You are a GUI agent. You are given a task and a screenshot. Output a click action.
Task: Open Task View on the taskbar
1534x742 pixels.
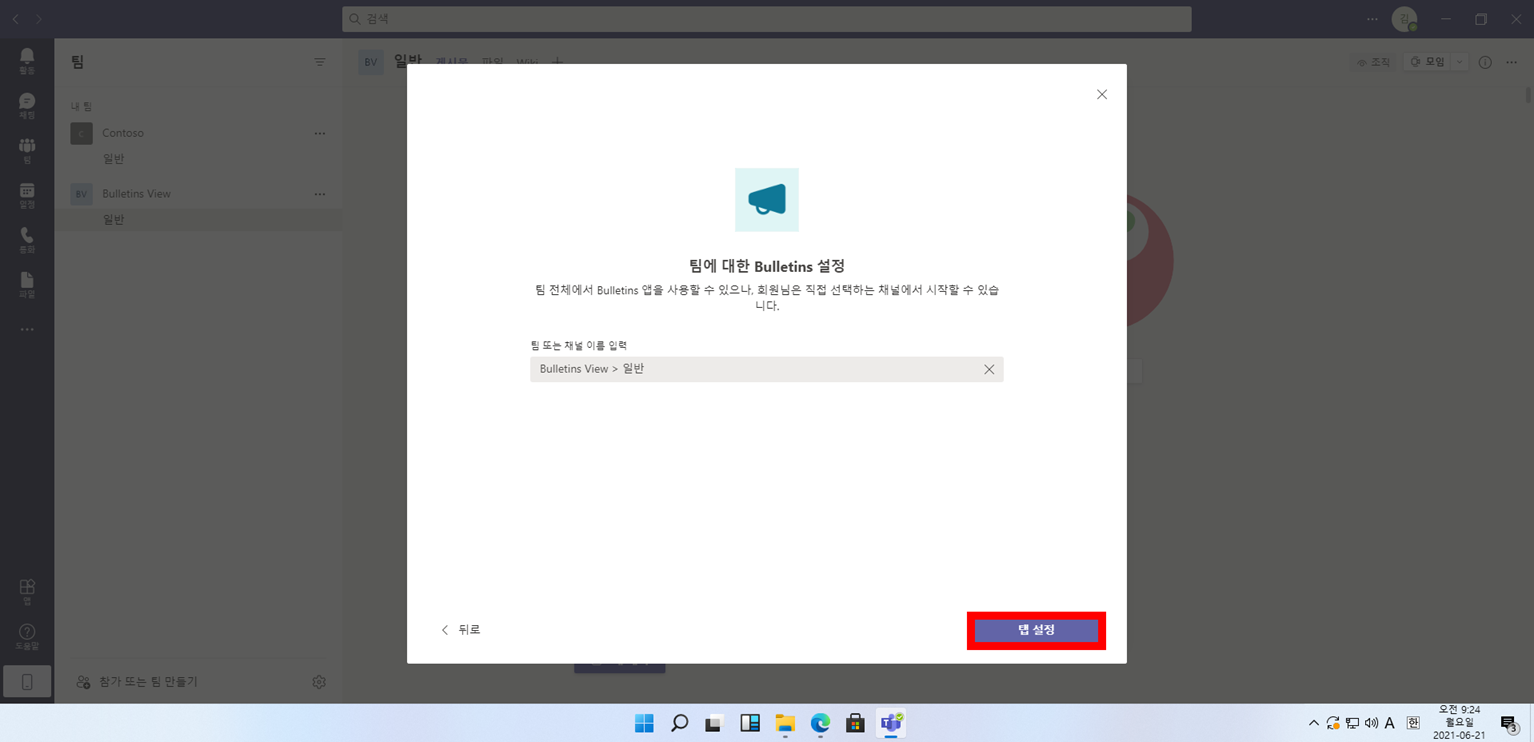click(x=714, y=723)
